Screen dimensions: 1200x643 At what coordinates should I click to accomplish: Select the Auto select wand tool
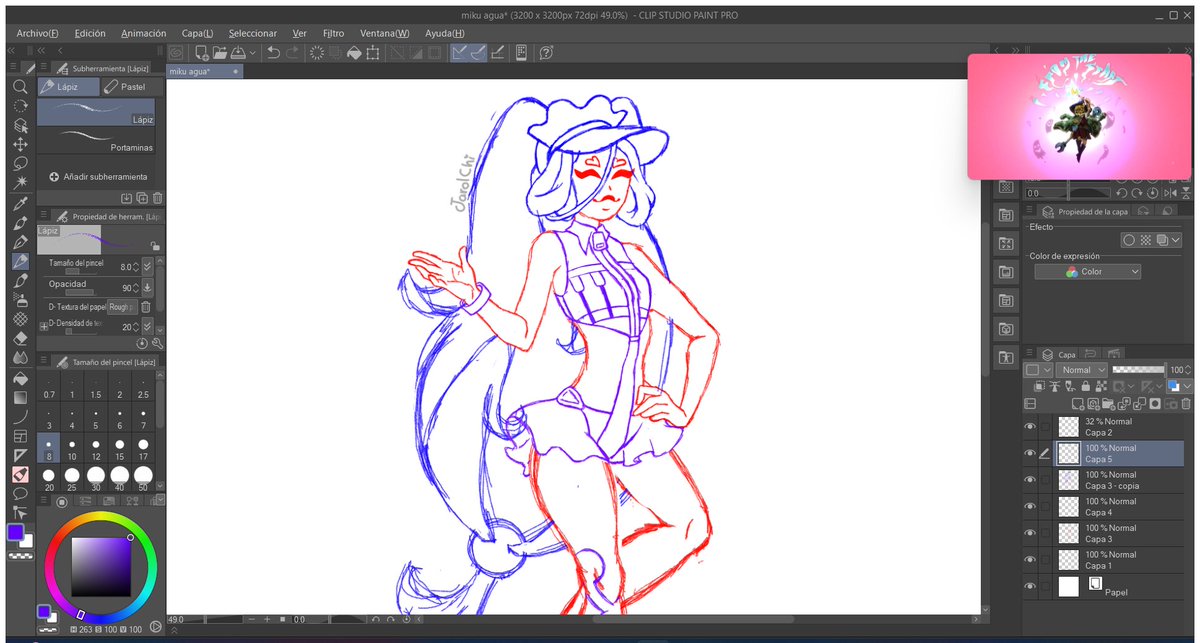tap(19, 182)
